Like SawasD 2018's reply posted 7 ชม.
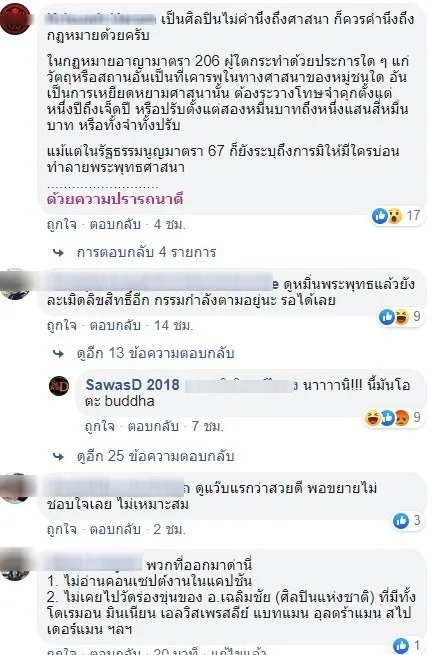 99,427
